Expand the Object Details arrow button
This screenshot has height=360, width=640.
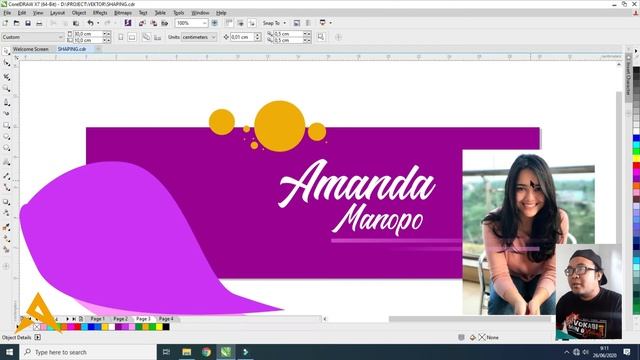click(38, 337)
